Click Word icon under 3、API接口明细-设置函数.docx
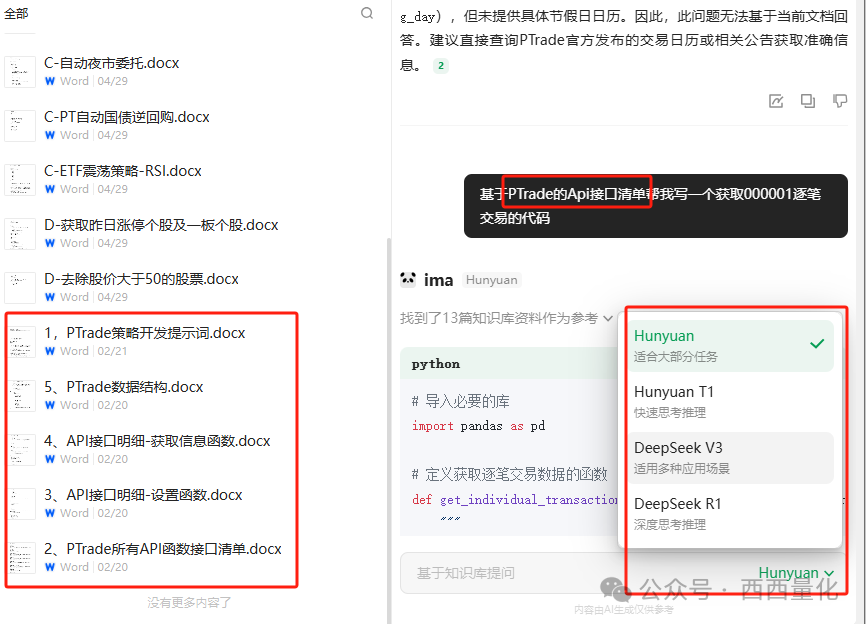The height and width of the screenshot is (624, 866). coord(50,513)
